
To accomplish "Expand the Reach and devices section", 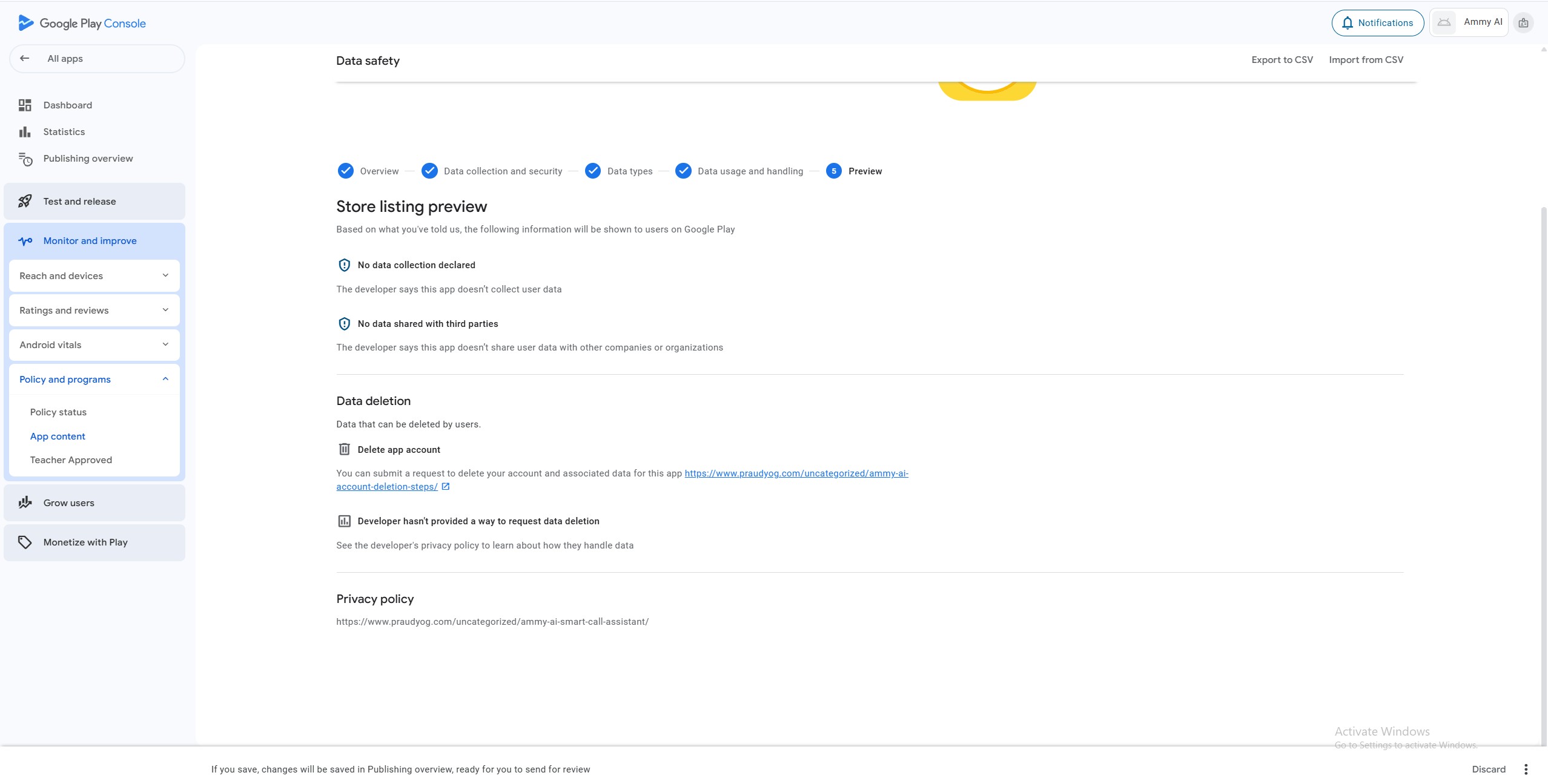I will click(94, 276).
